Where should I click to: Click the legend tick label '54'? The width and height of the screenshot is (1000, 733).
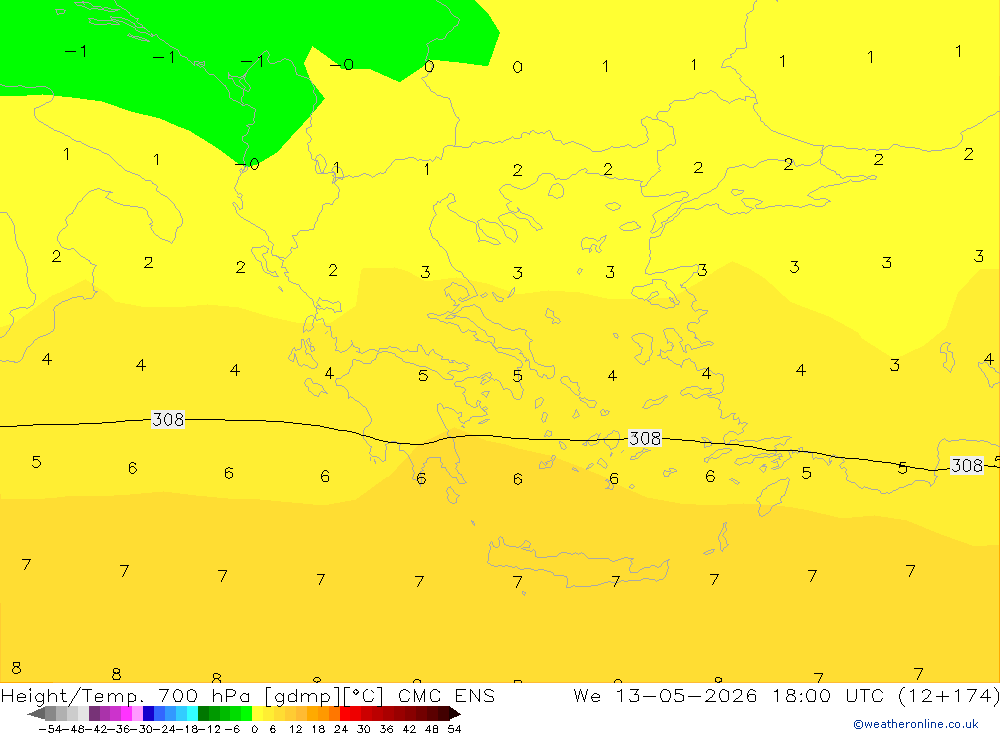click(454, 729)
